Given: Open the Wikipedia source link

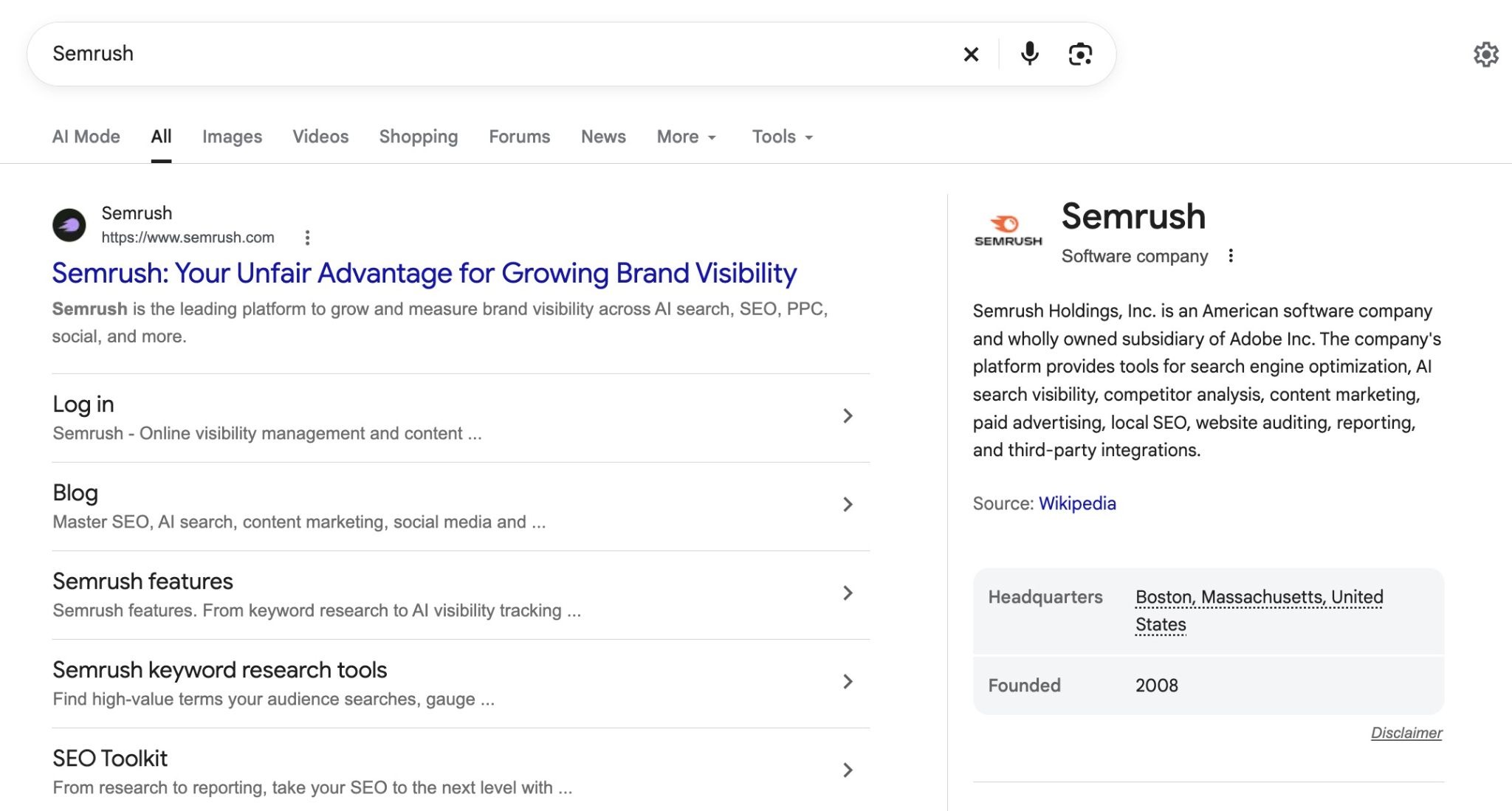Looking at the screenshot, I should [1077, 503].
